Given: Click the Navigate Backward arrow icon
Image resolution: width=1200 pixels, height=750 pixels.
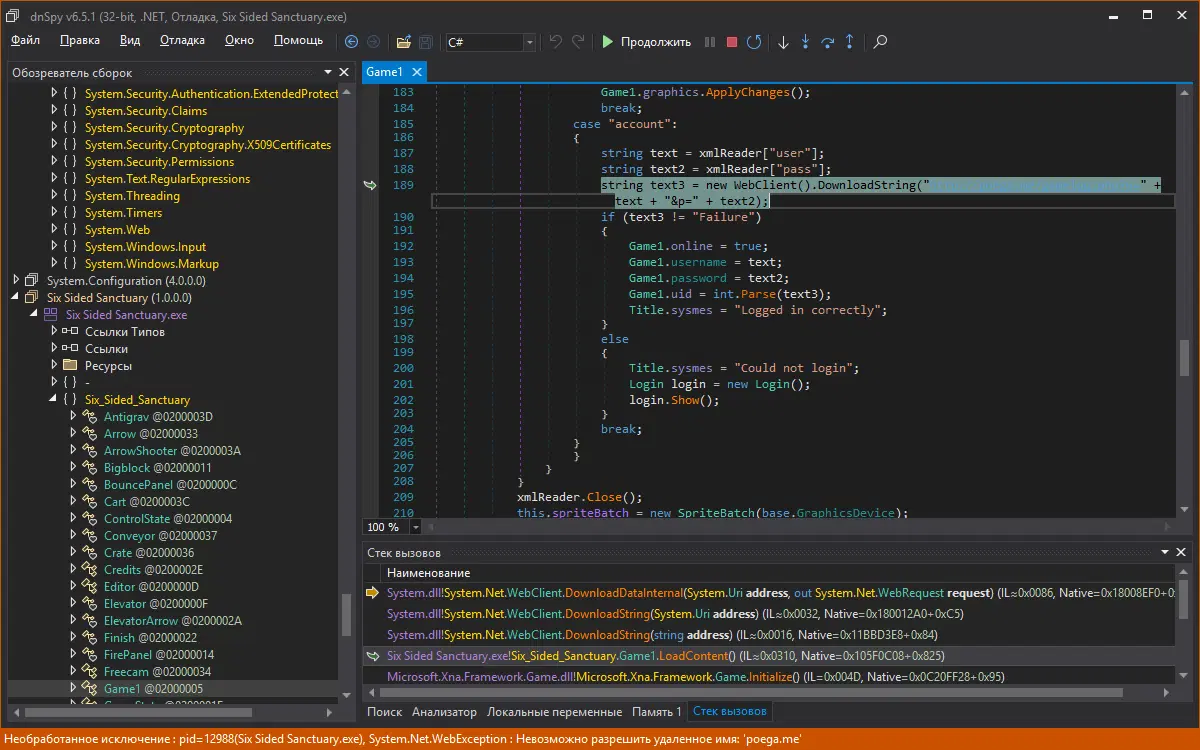Looking at the screenshot, I should 351,42.
